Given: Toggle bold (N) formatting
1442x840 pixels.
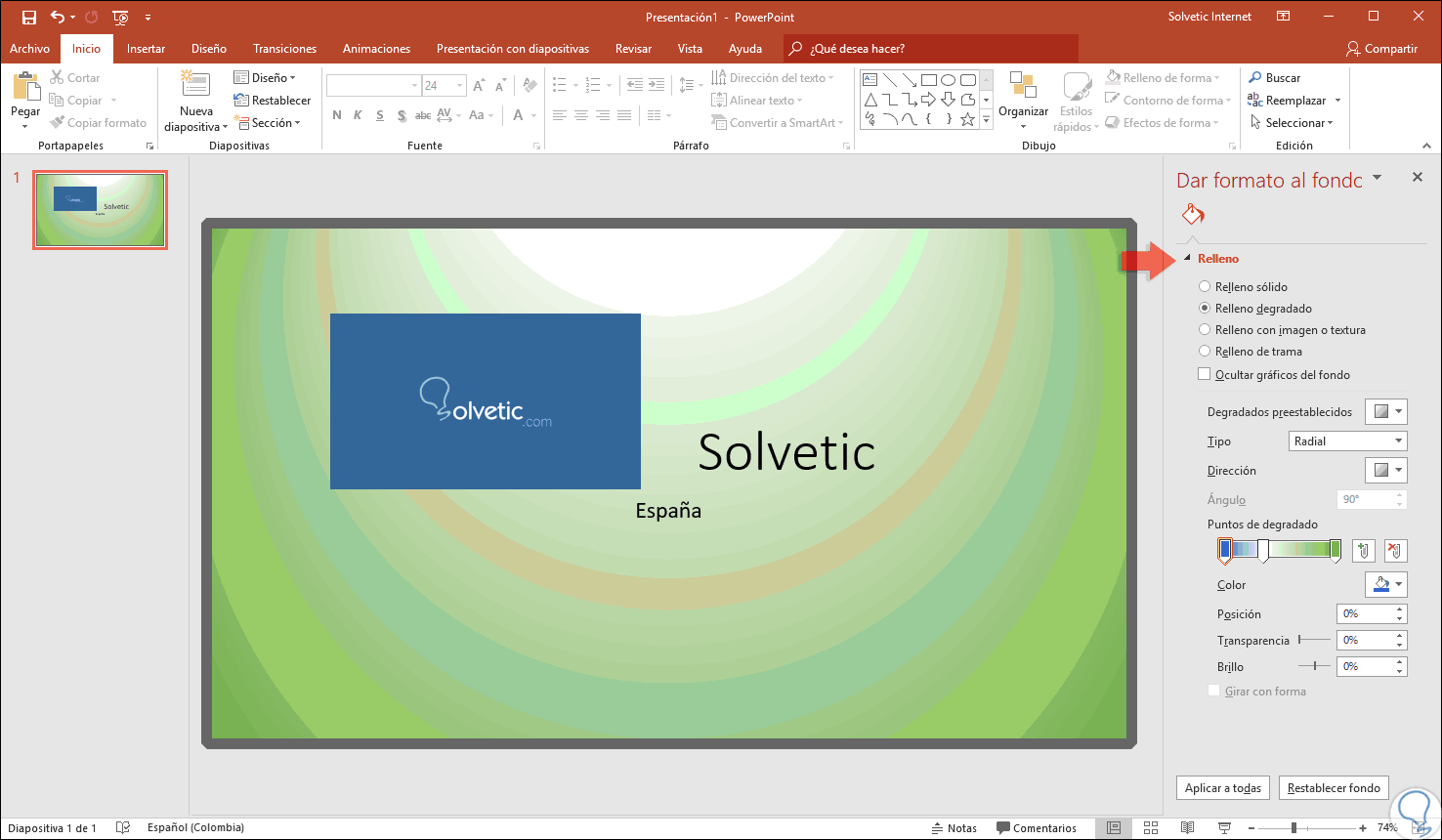Looking at the screenshot, I should click(337, 115).
